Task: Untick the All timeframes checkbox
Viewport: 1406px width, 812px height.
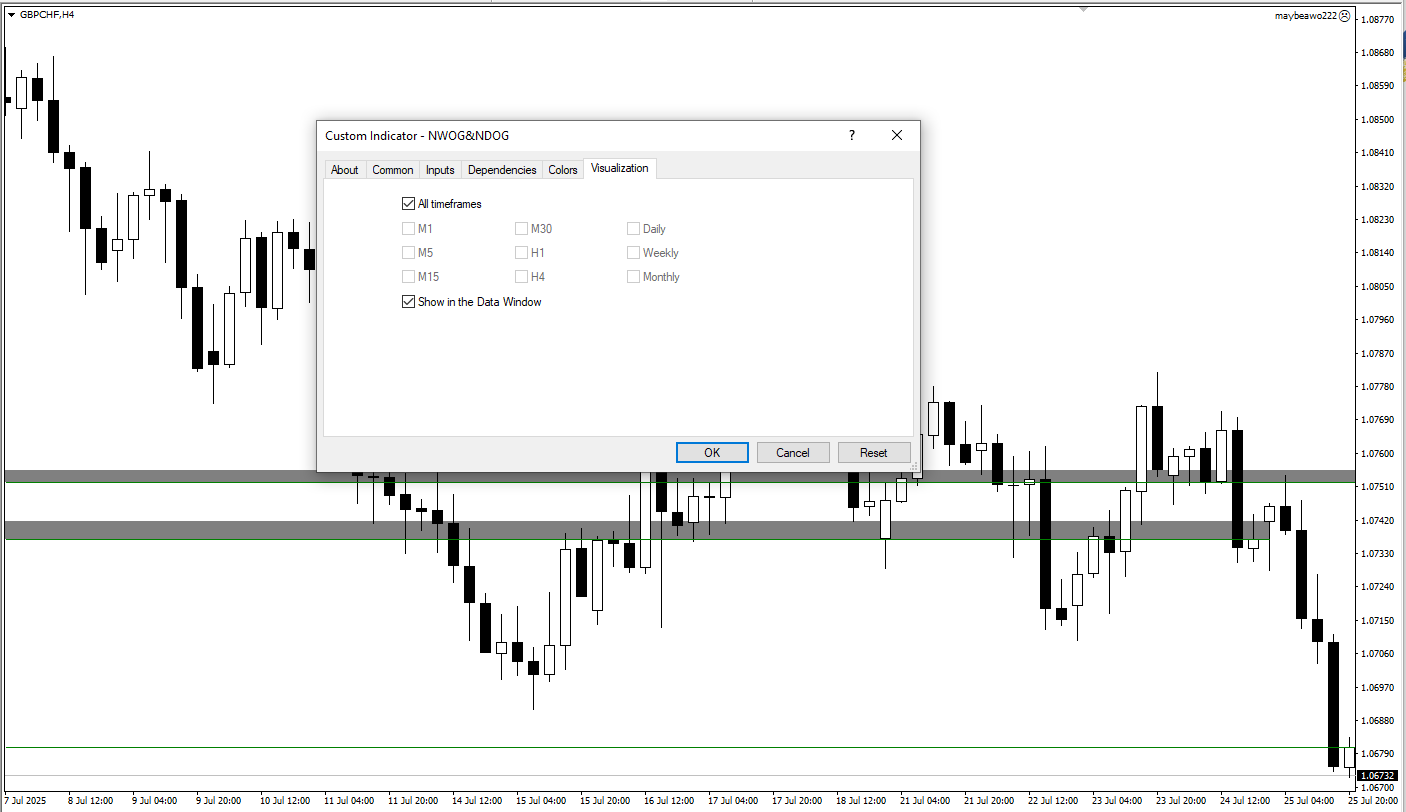Action: (x=408, y=204)
